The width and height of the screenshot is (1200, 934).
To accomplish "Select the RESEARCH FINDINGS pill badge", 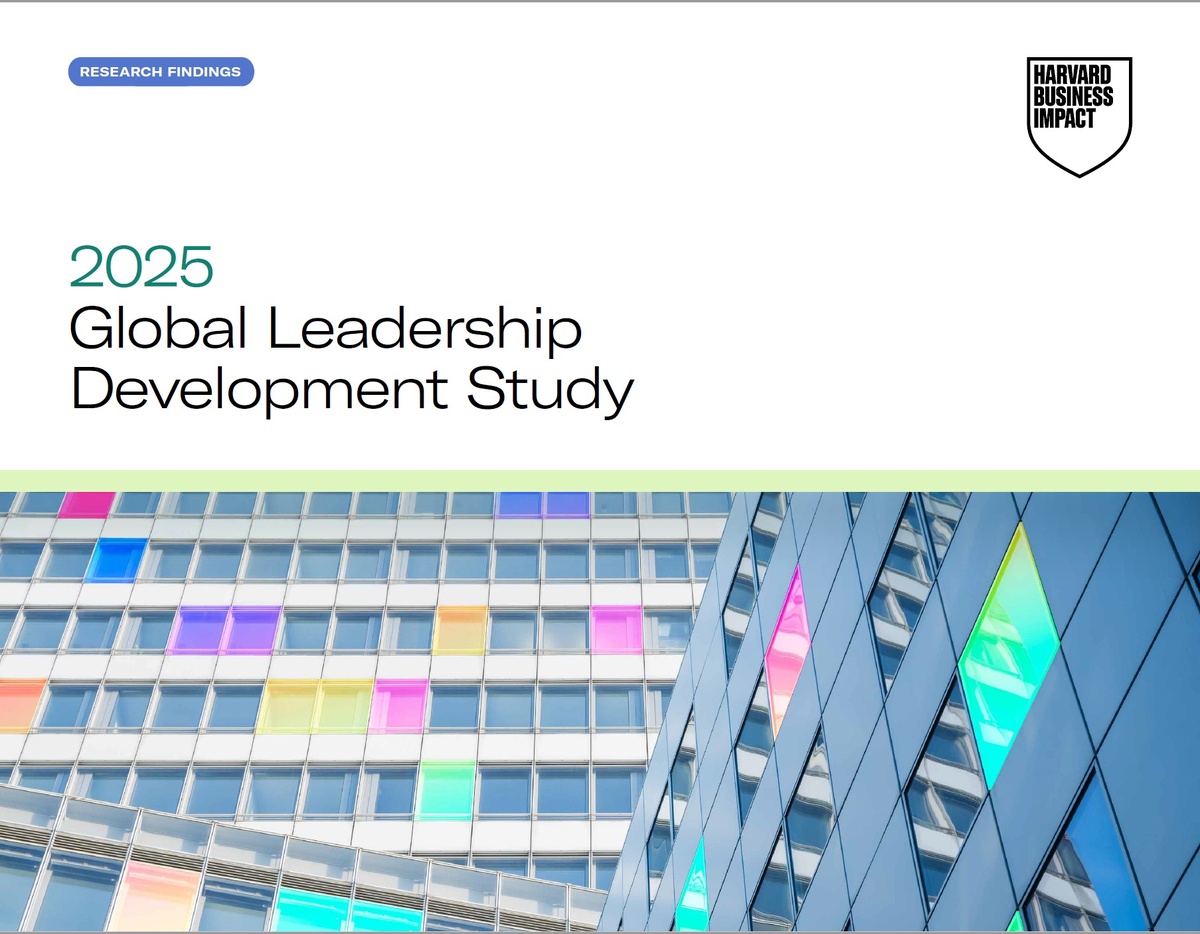I will [x=161, y=72].
